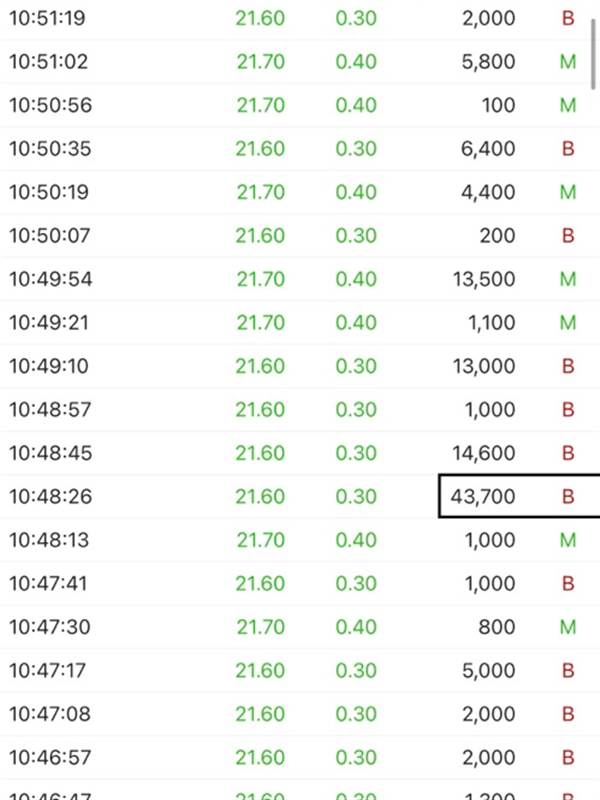Select the 10:48:13 trade row
Viewport: 600px width, 800px height.
pos(300,540)
